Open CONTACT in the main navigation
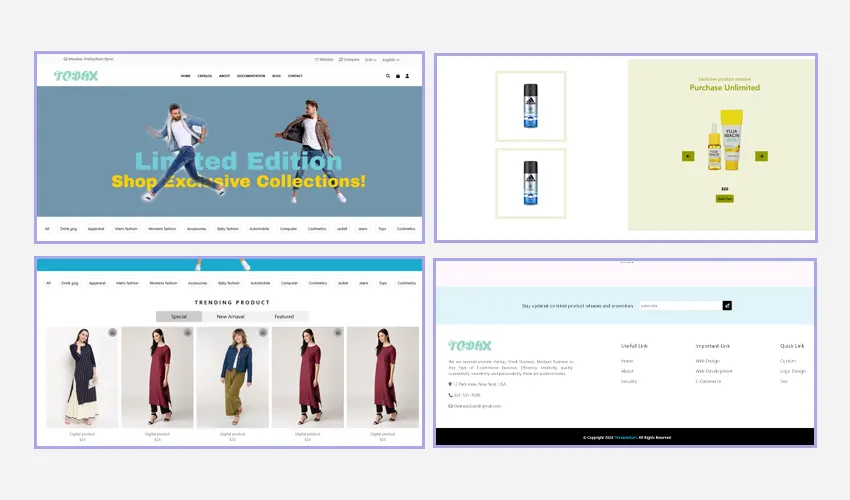The image size is (850, 500). (x=295, y=76)
